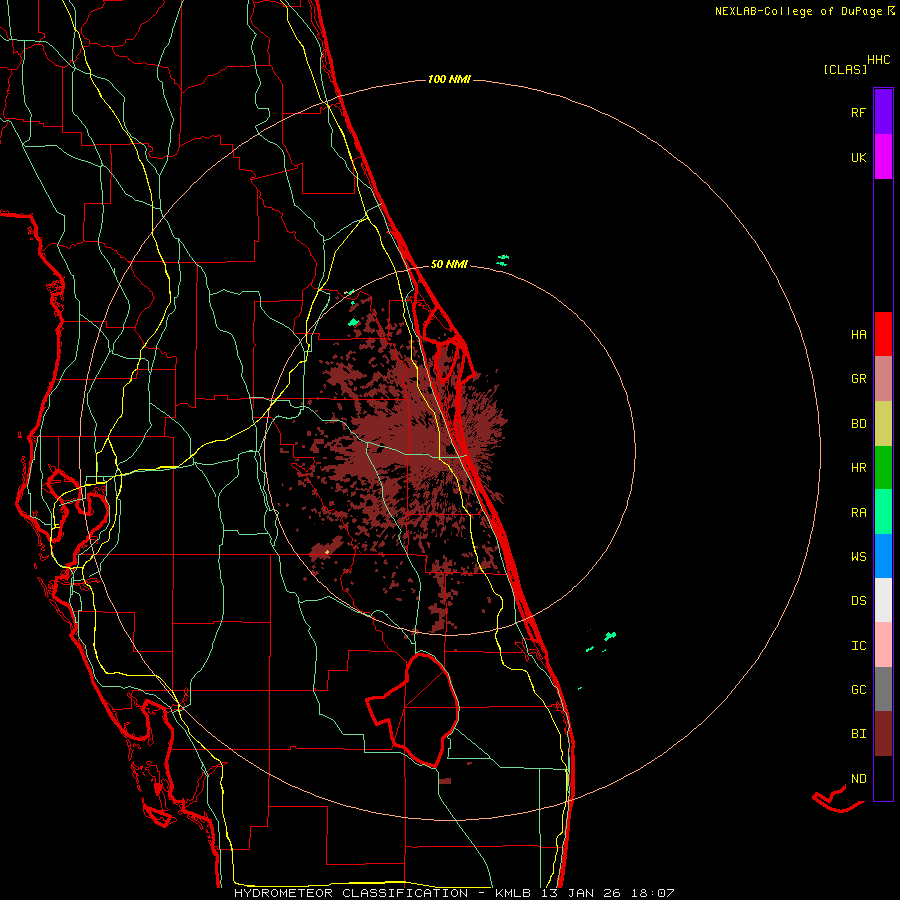Screen dimensions: 900x900
Task: Click the DS white legend swatch
Action: coord(883,600)
